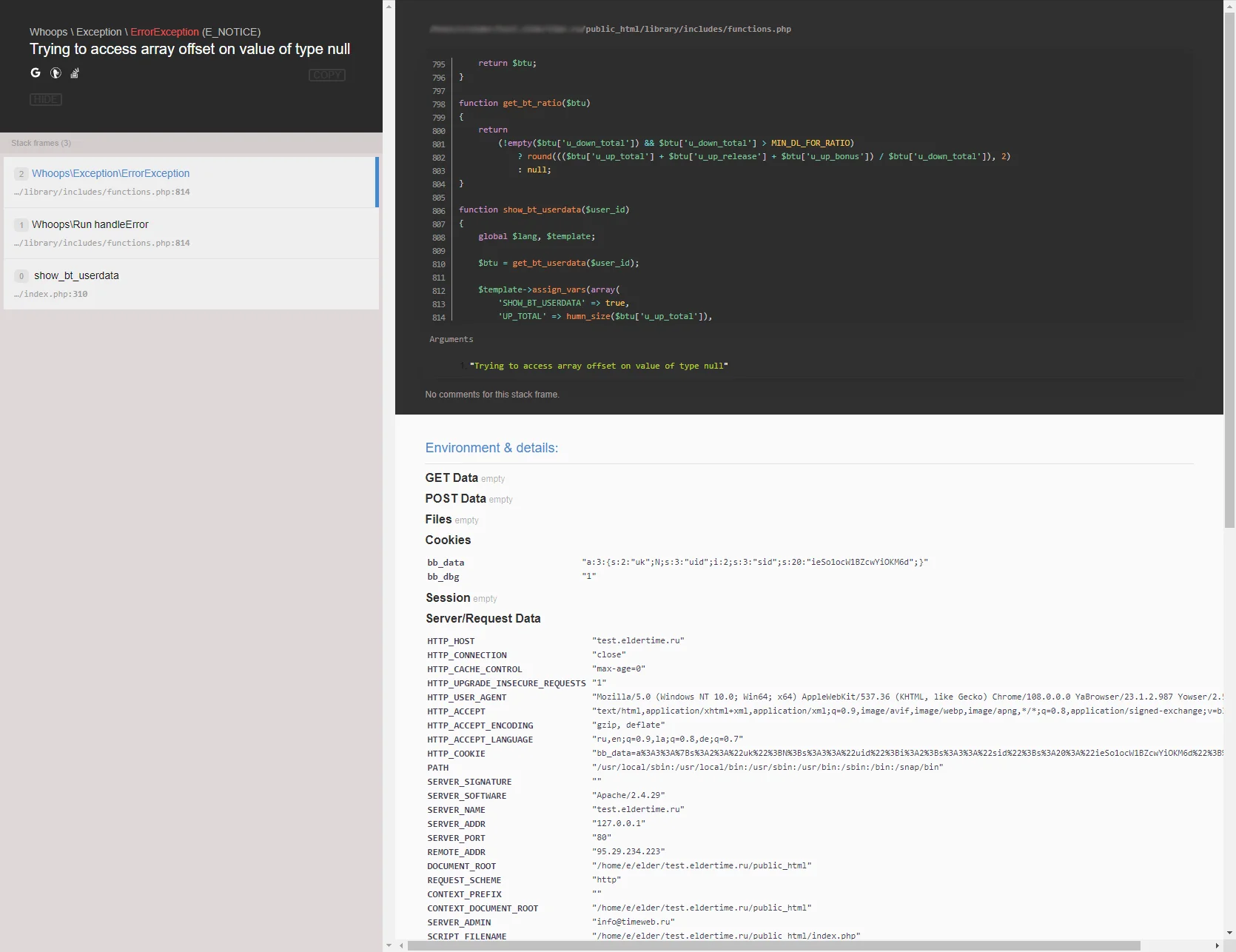Click the left arrow of horizontal scrollbar
Screen dimensions: 1236x952
pyautogui.click(x=401, y=945)
